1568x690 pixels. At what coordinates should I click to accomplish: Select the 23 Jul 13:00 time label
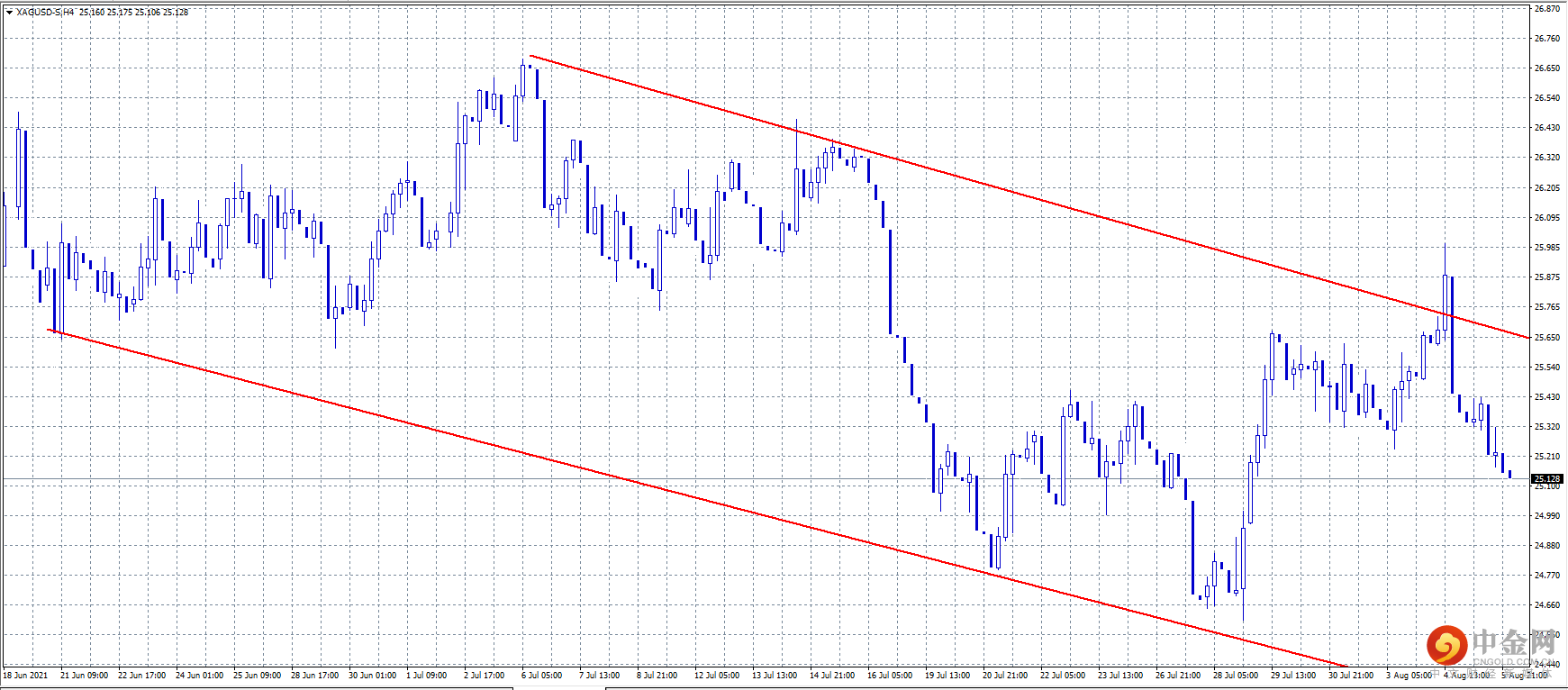coord(1120,676)
